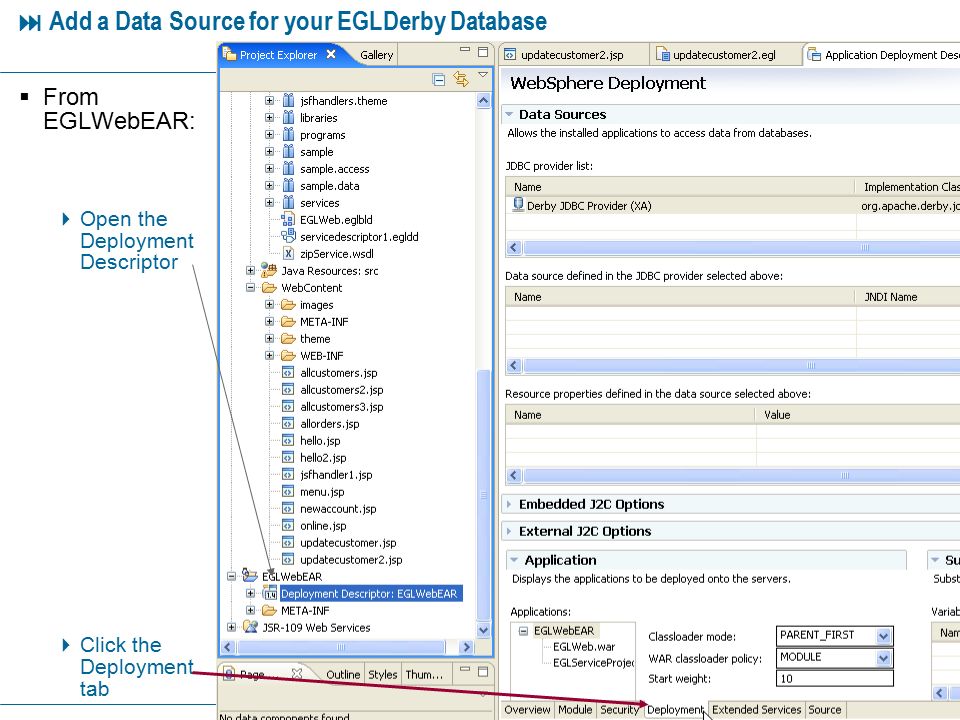This screenshot has height=720, width=960.
Task: Switch to the Deployment tab
Action: [x=676, y=710]
